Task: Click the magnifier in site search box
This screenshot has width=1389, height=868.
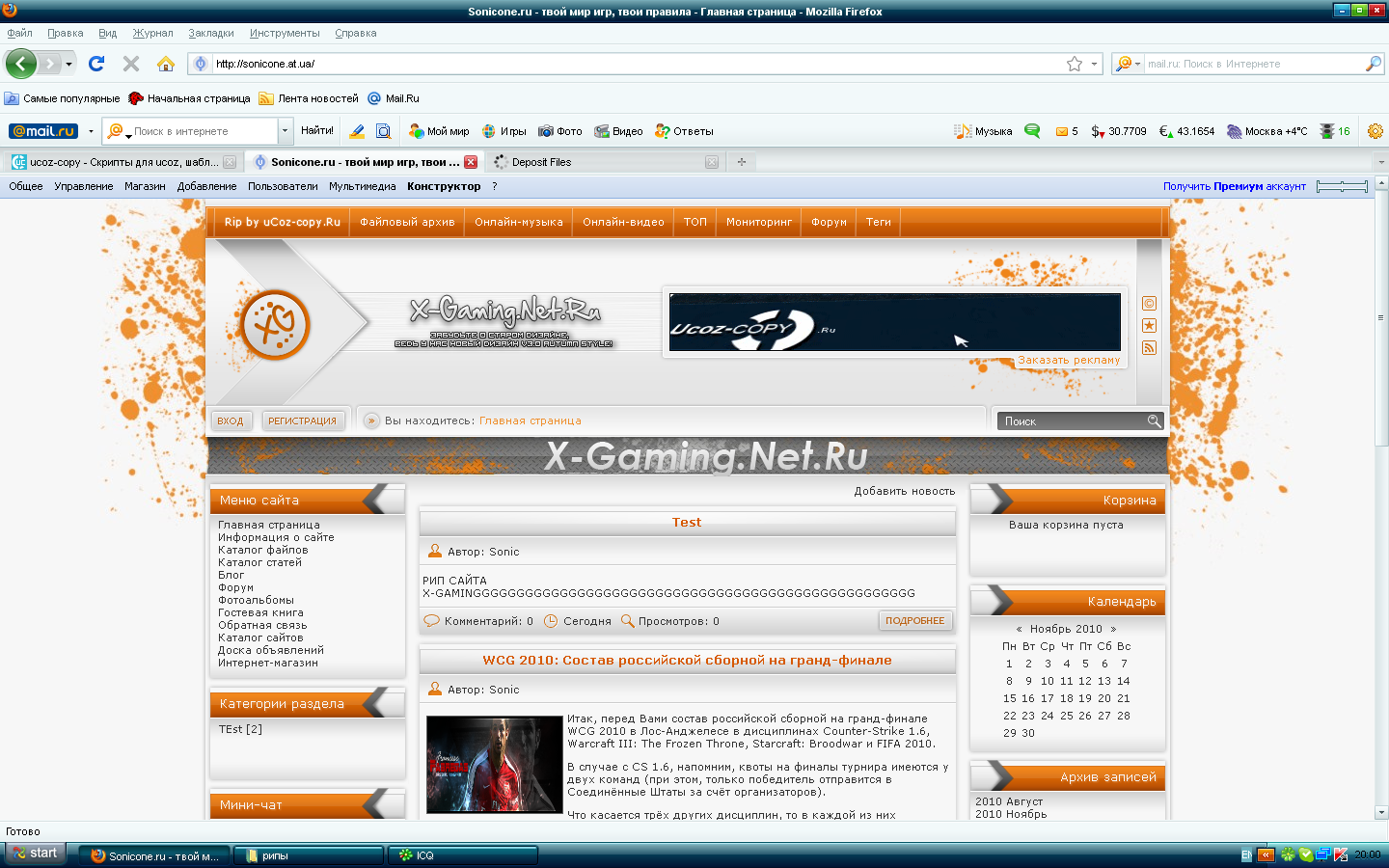Action: [x=1154, y=421]
